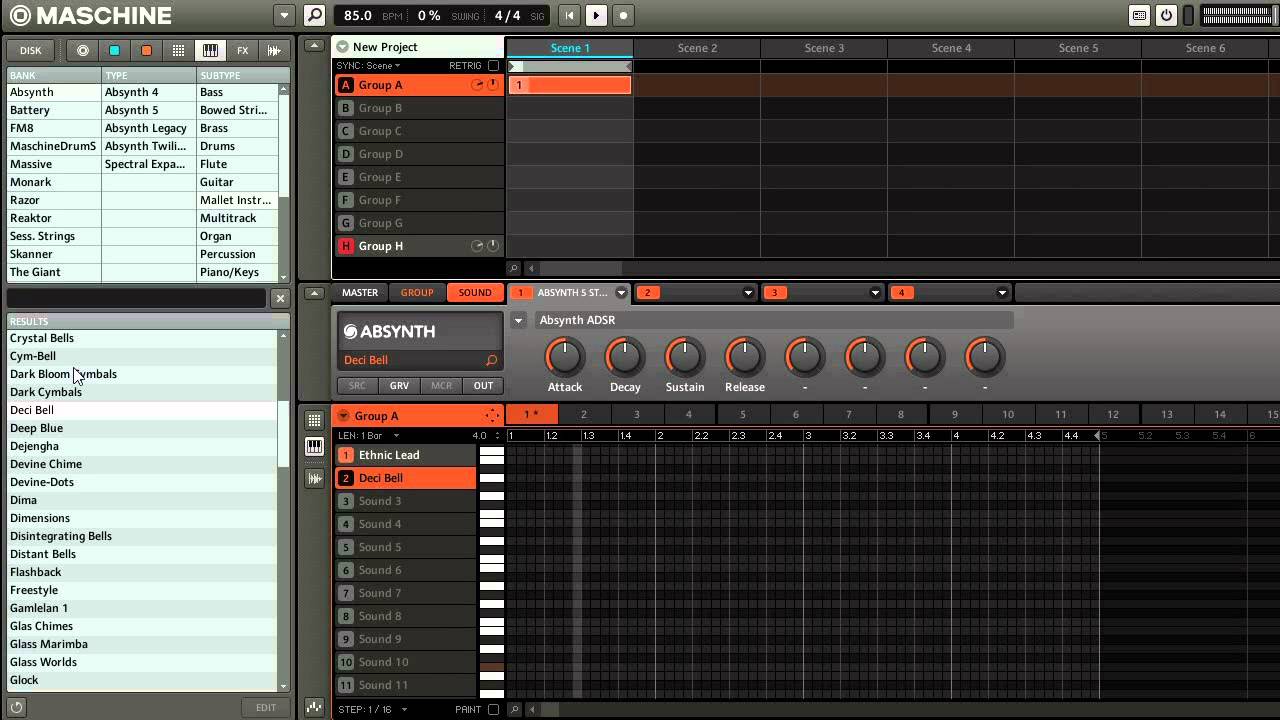The height and width of the screenshot is (720, 1280).
Task: Click the EDIT button below results
Action: coord(265,707)
